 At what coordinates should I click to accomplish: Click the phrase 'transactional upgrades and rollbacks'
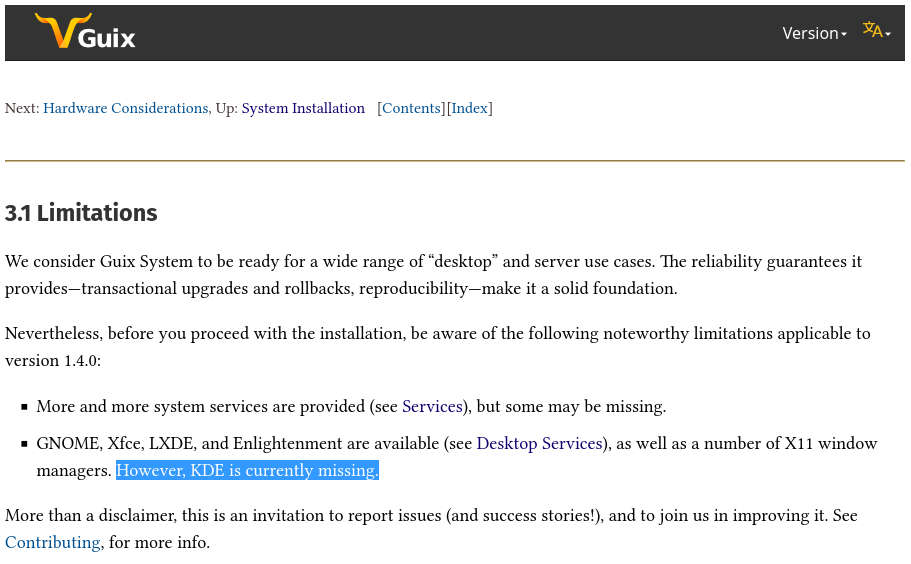click(x=216, y=289)
